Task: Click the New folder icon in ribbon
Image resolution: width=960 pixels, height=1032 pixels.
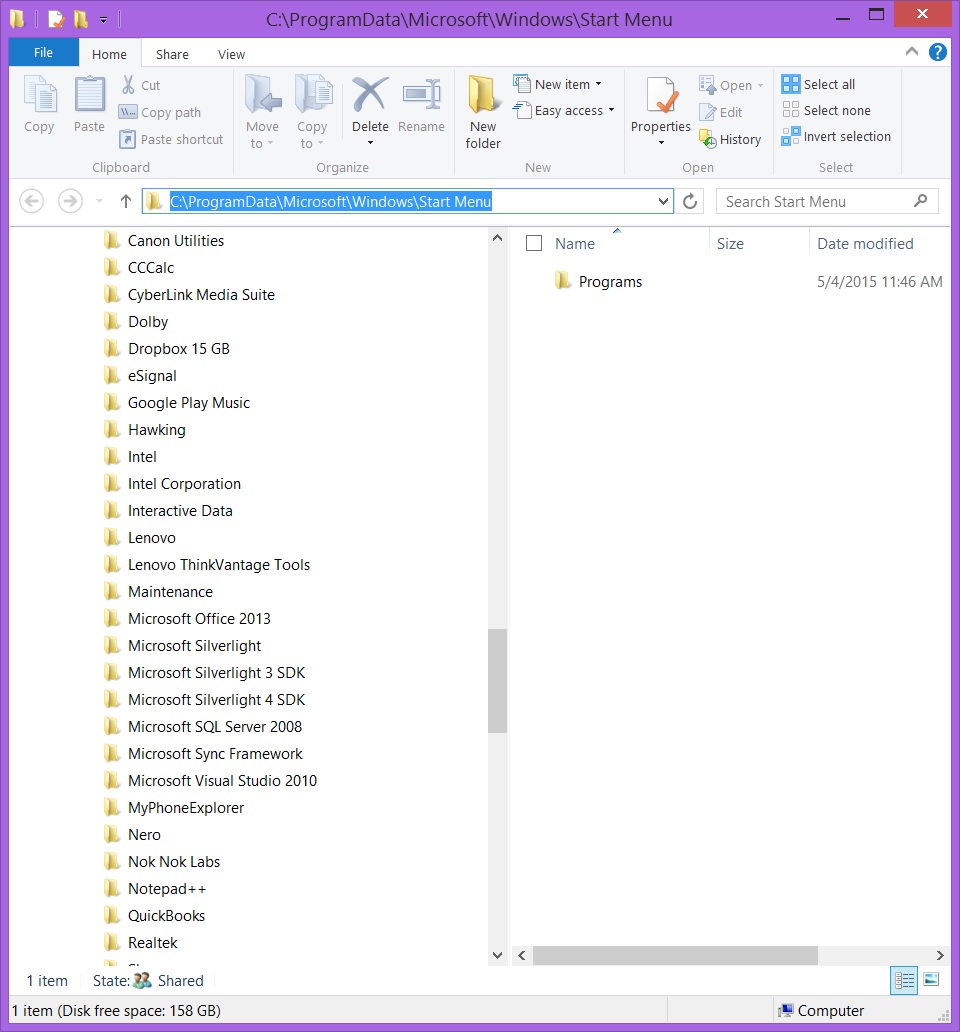Action: coord(483,97)
